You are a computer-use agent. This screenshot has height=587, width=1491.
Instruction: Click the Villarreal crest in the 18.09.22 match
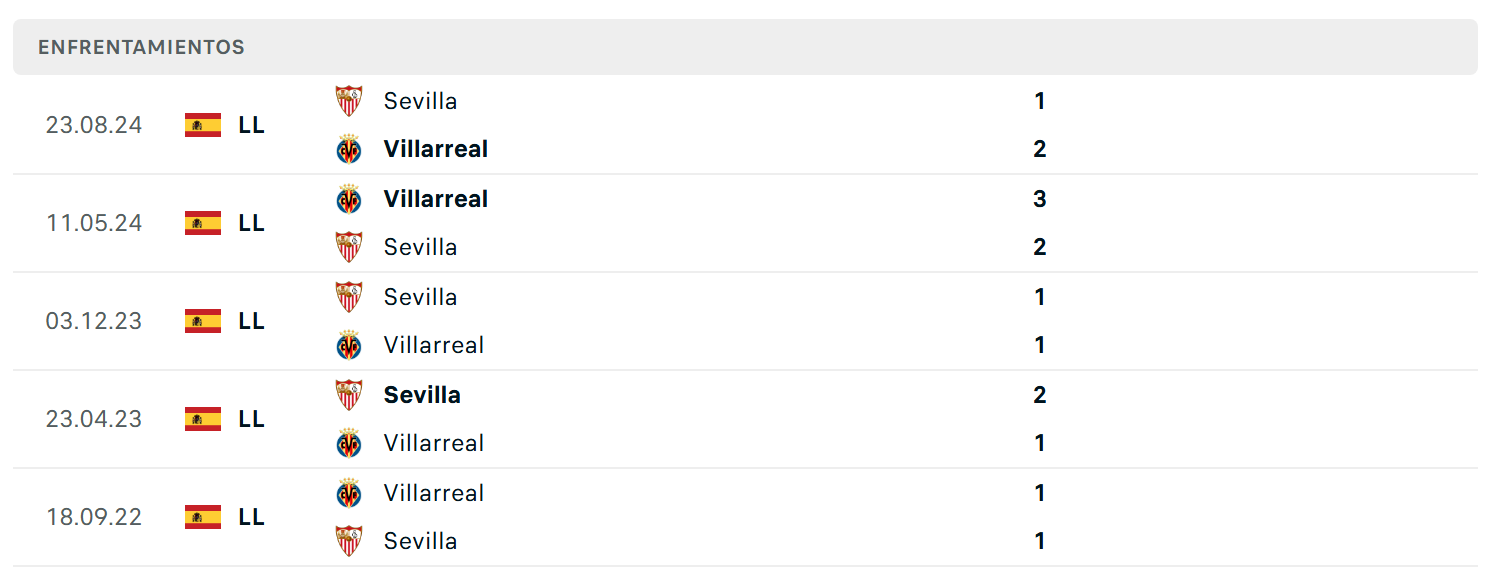click(x=348, y=493)
